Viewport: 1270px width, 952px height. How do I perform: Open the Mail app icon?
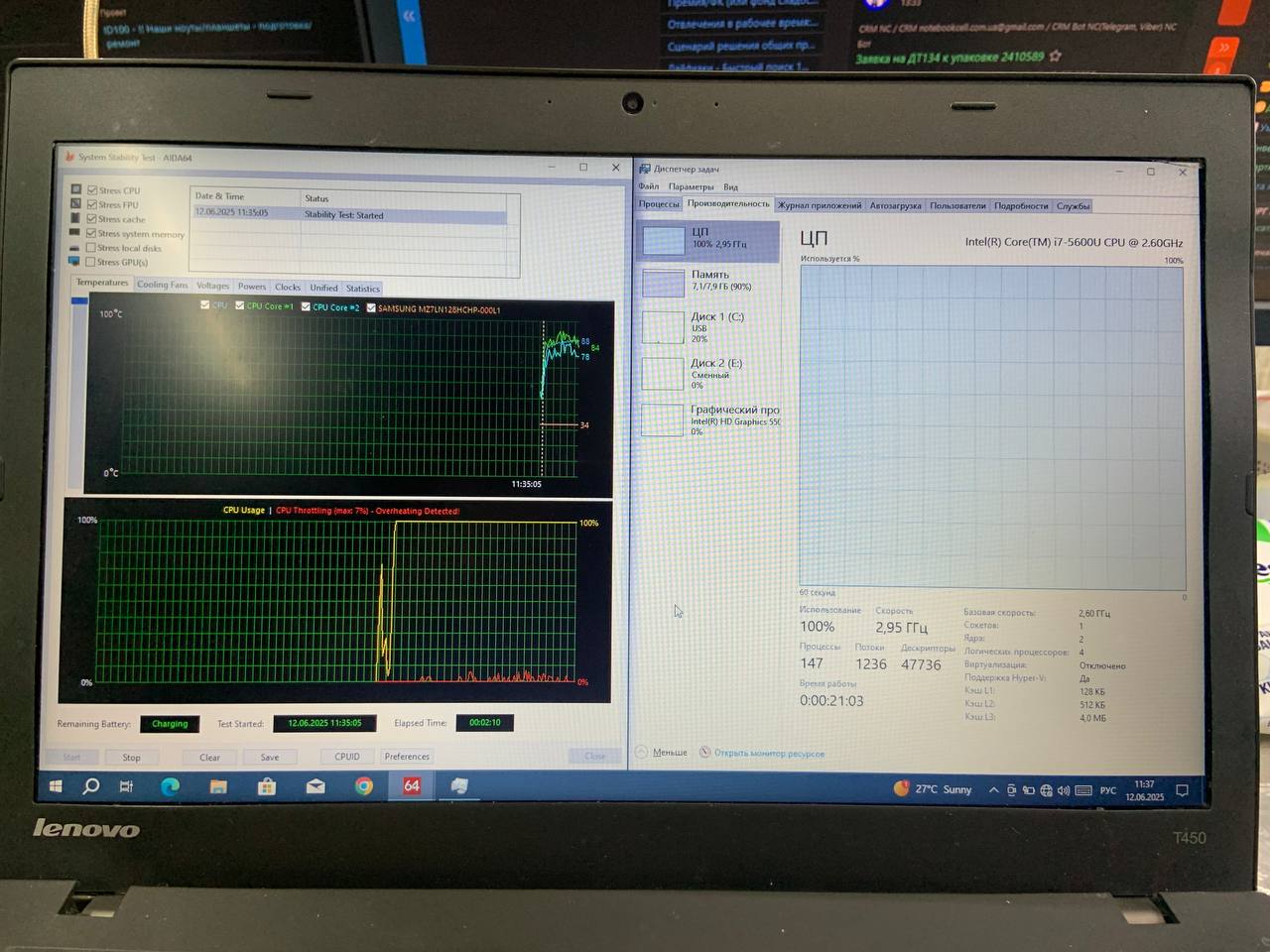[316, 786]
